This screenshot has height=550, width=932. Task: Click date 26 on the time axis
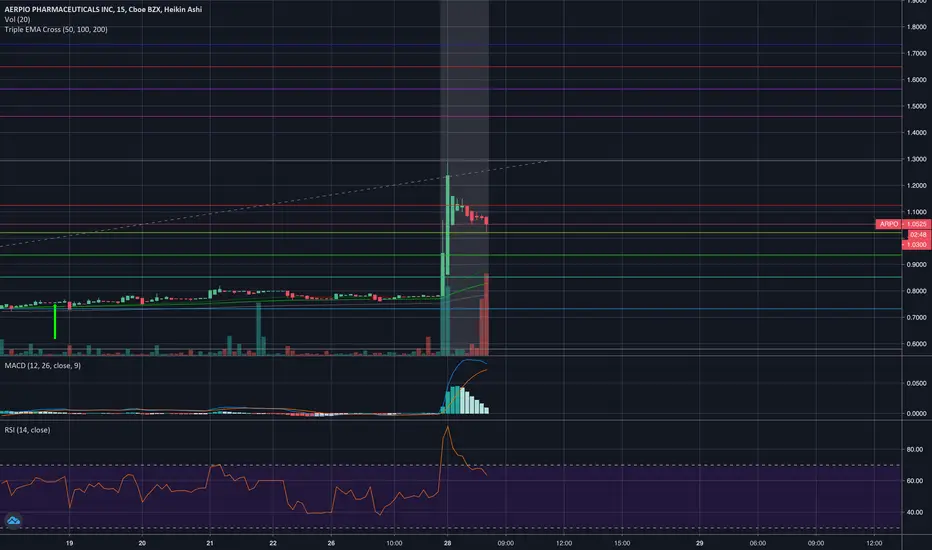pos(331,543)
